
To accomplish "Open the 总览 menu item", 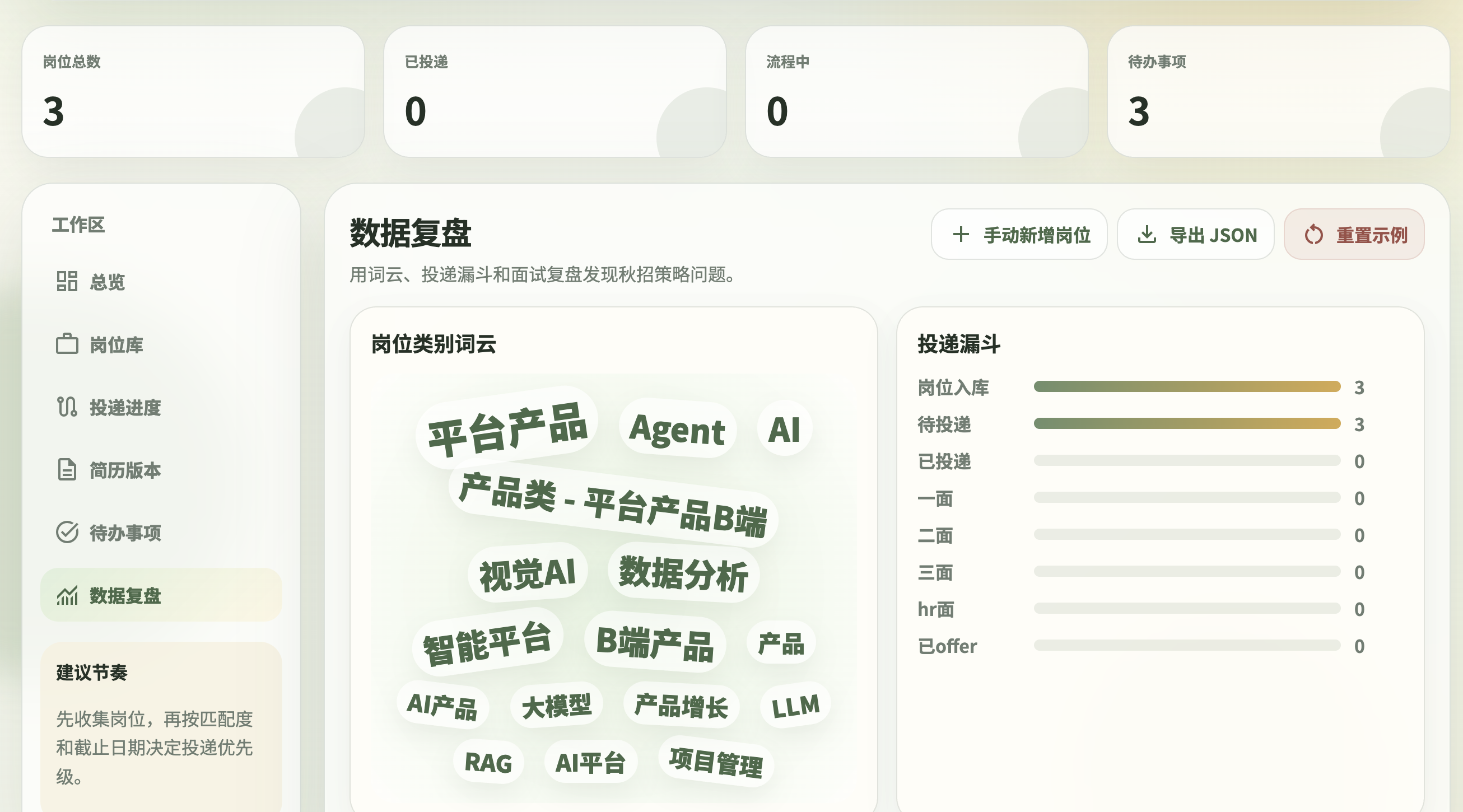I will click(161, 281).
